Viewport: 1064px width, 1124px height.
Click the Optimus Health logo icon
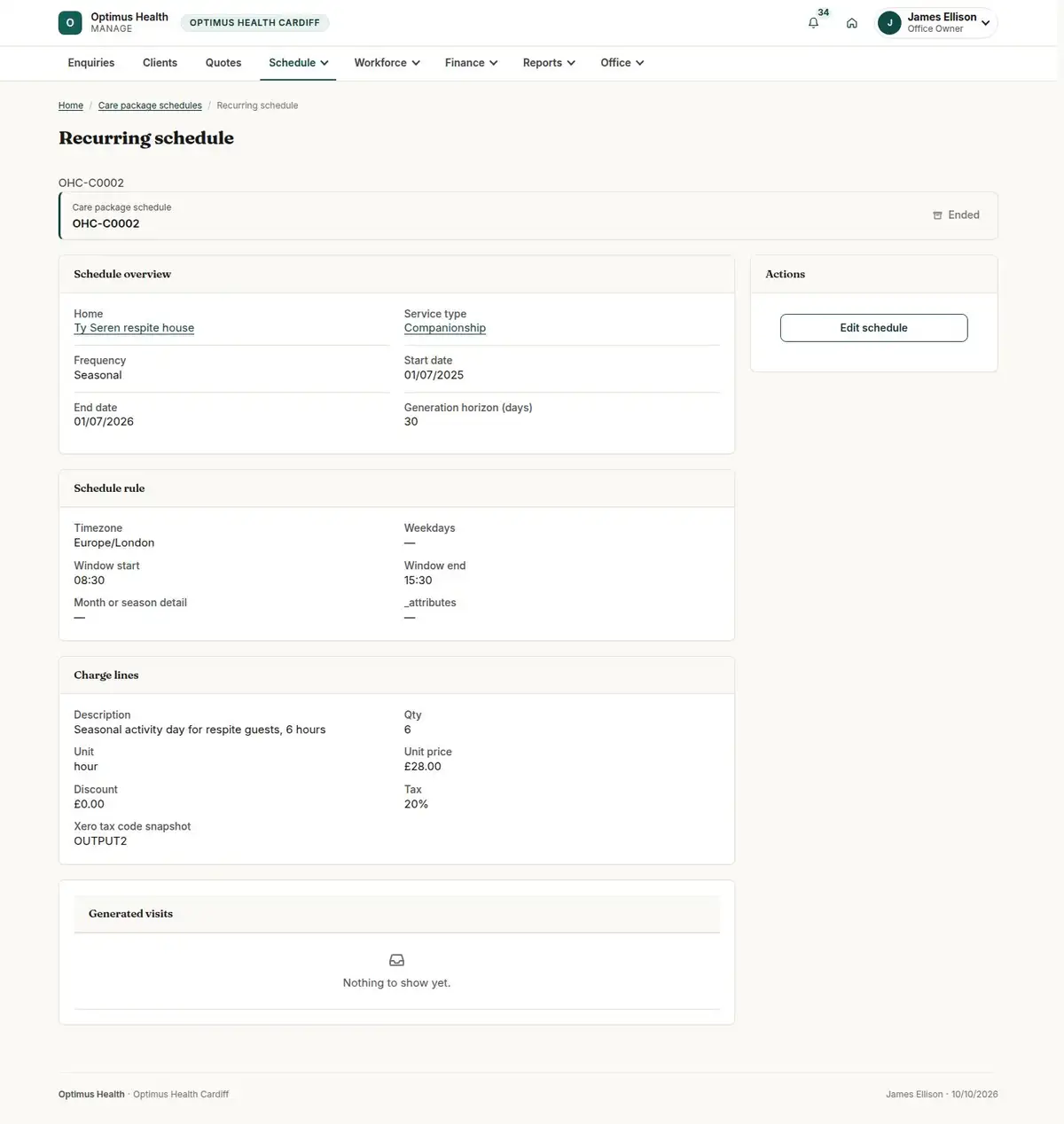click(x=70, y=23)
